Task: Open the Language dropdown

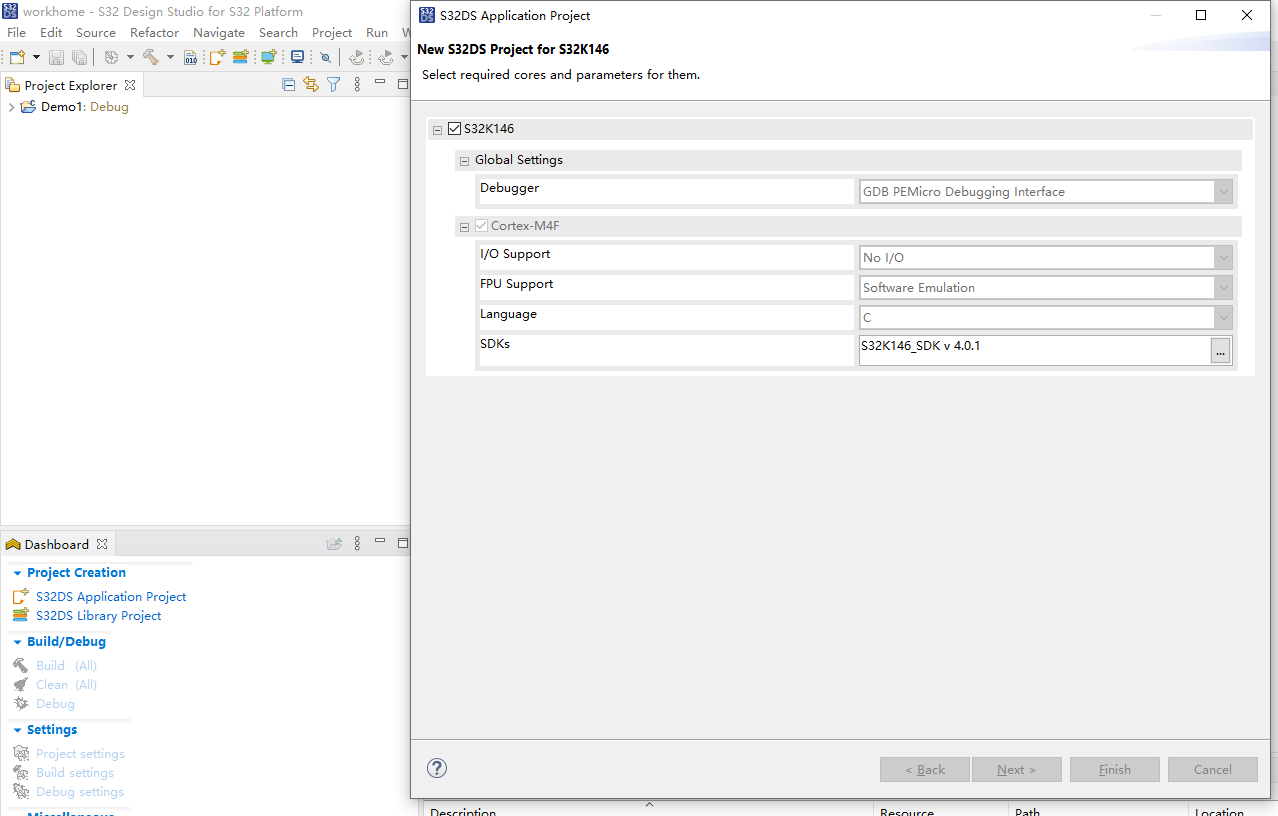Action: pyautogui.click(x=1223, y=317)
